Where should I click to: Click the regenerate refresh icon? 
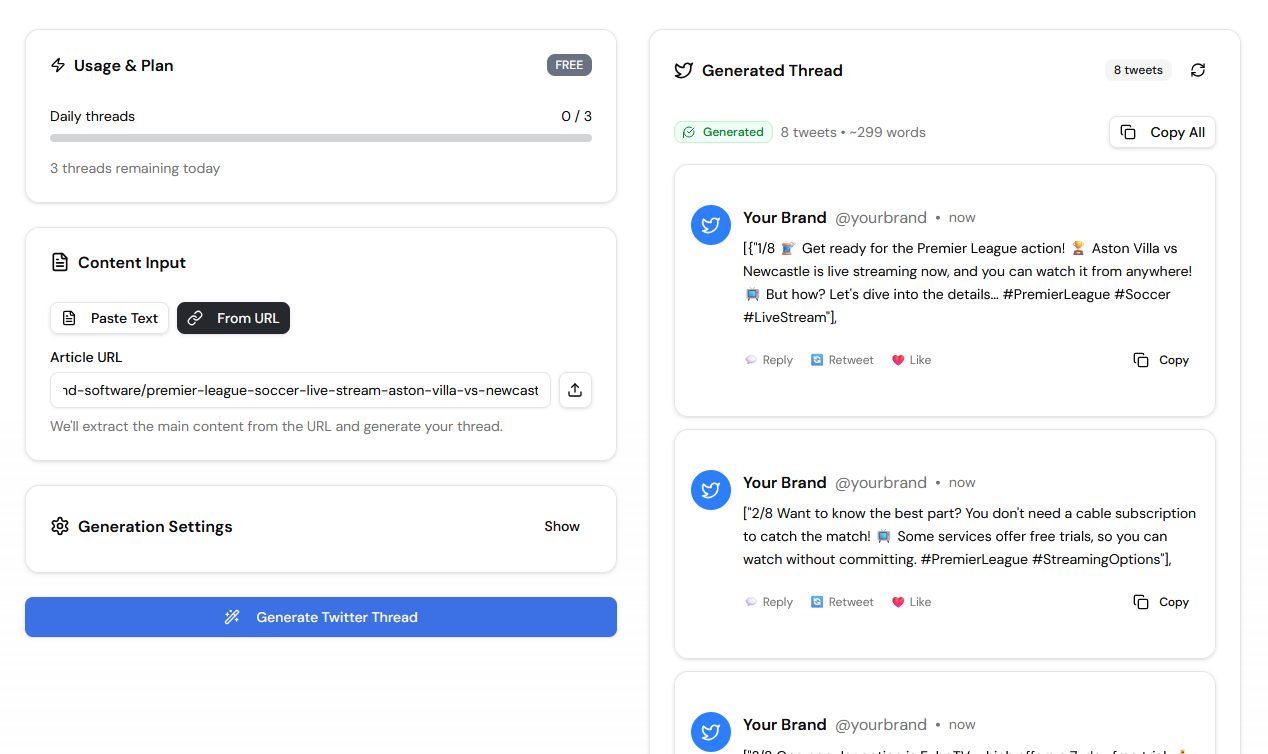[1198, 70]
